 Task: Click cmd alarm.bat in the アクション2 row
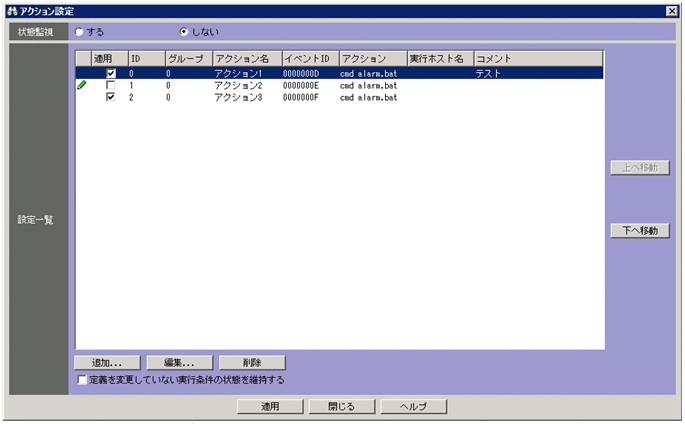coord(369,85)
